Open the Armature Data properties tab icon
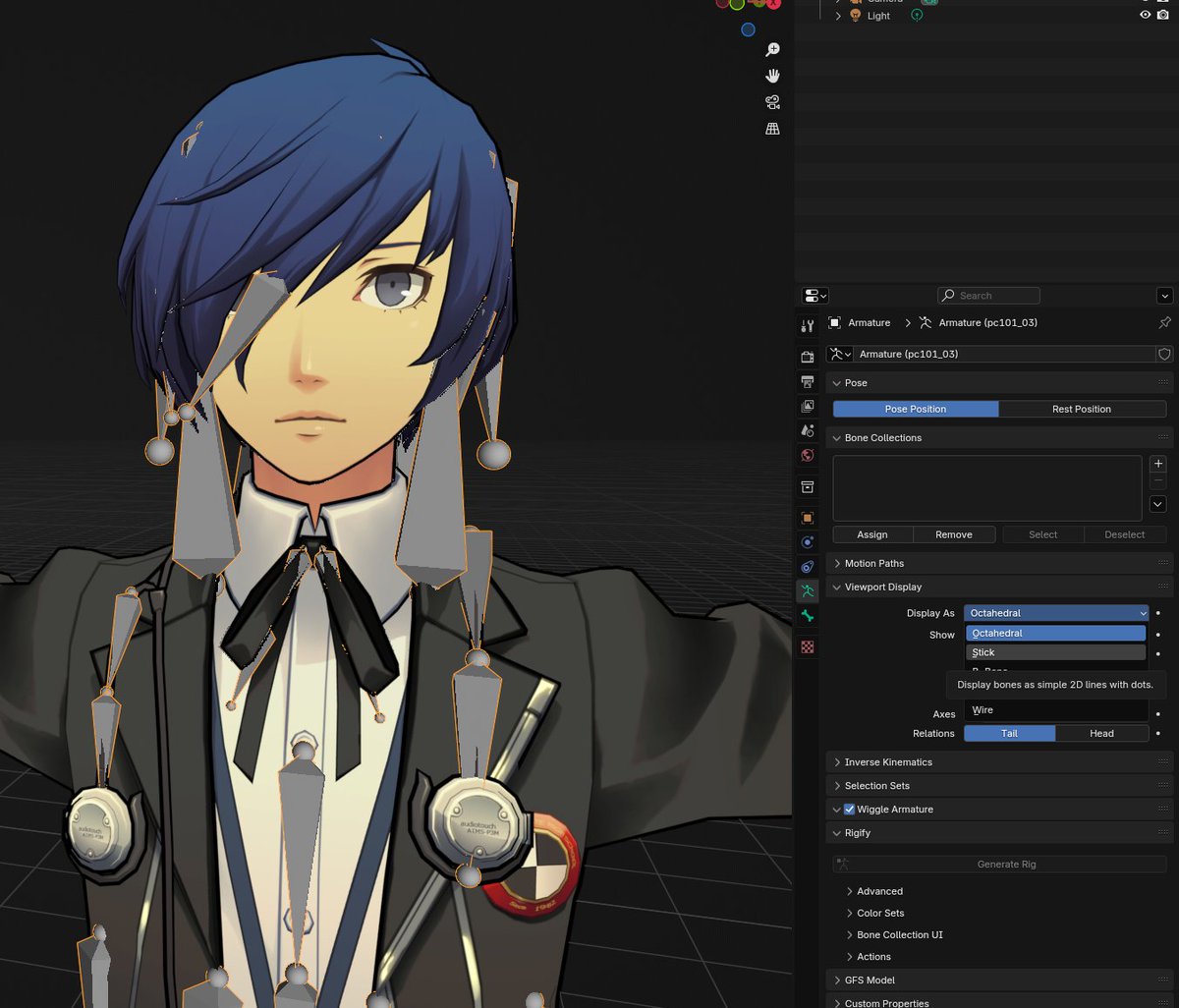 coord(808,591)
